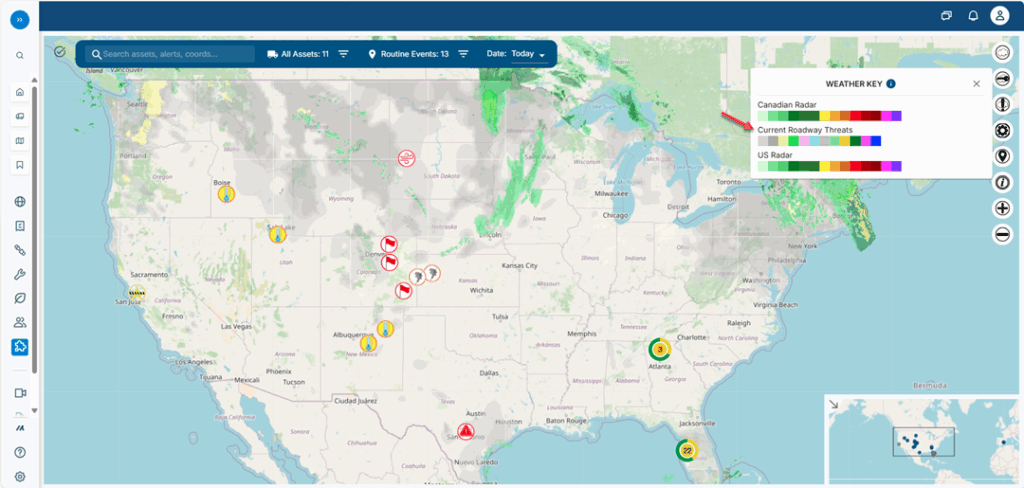
Task: Select the thermometer marker at Salt Lake
Action: point(278,235)
